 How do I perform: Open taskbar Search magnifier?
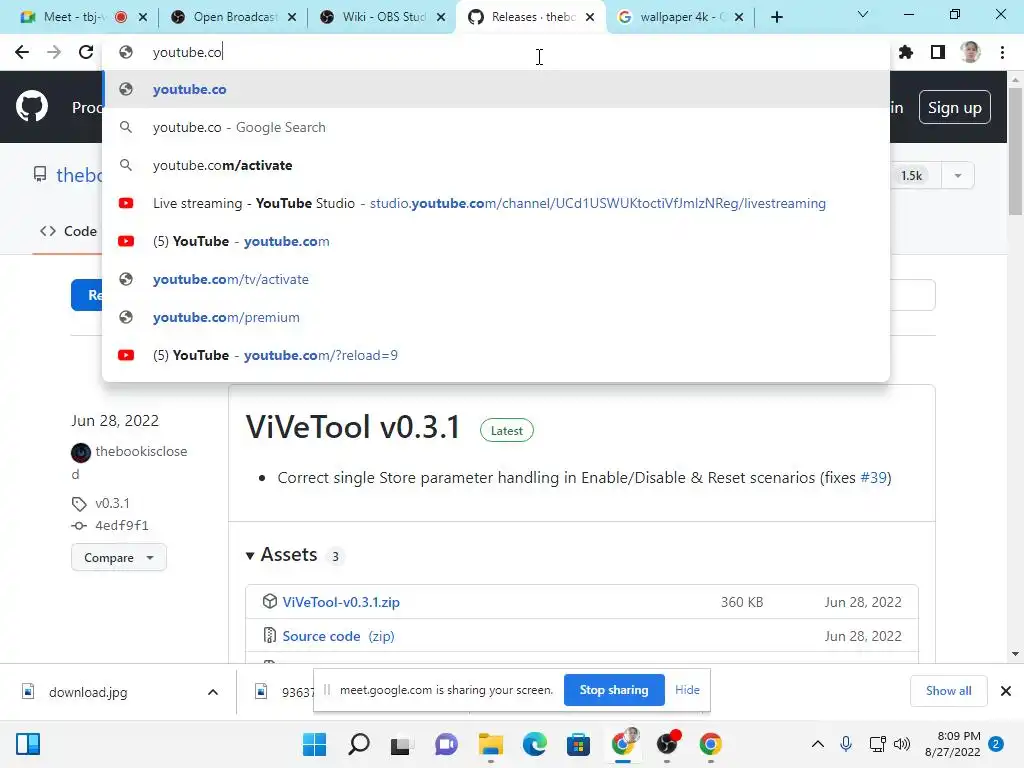(359, 744)
